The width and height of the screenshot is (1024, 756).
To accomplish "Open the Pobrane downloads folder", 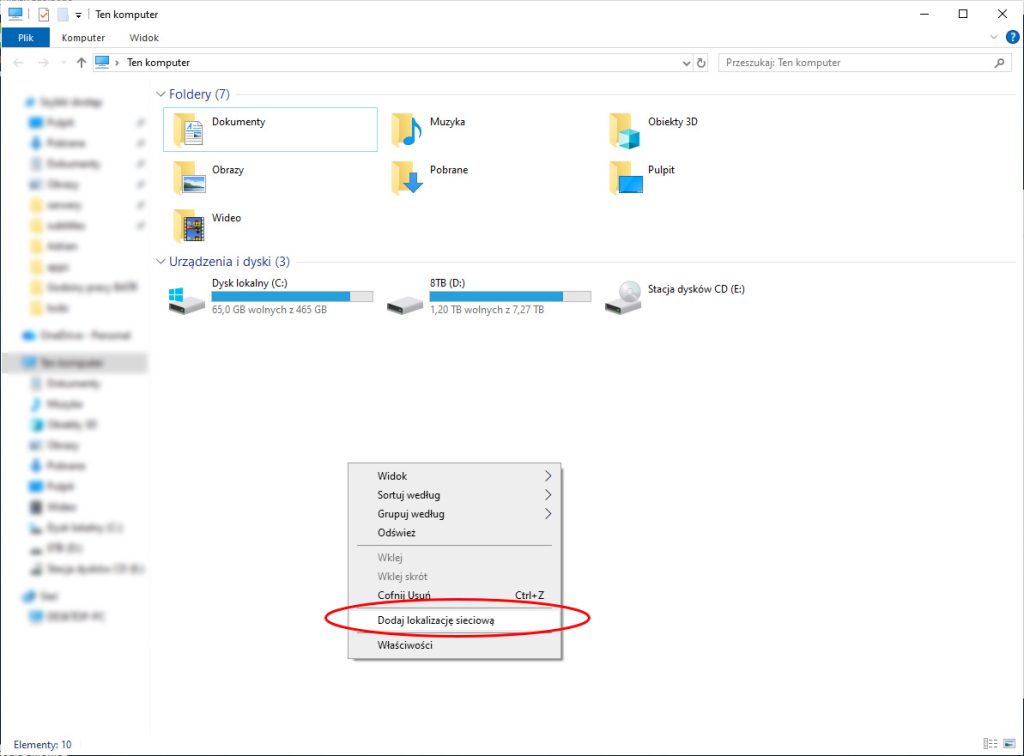I will pyautogui.click(x=407, y=177).
